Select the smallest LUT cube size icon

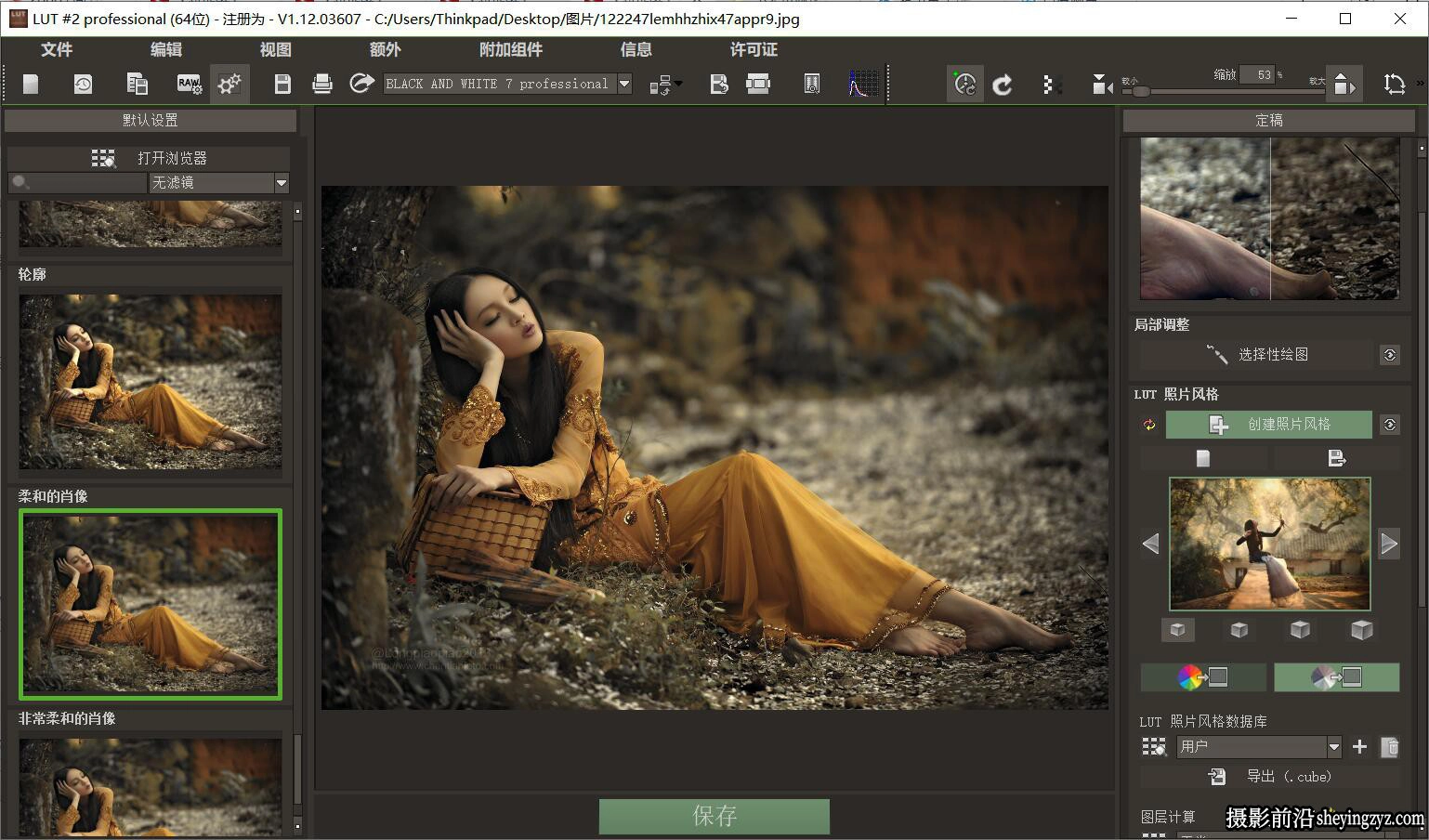1178,630
